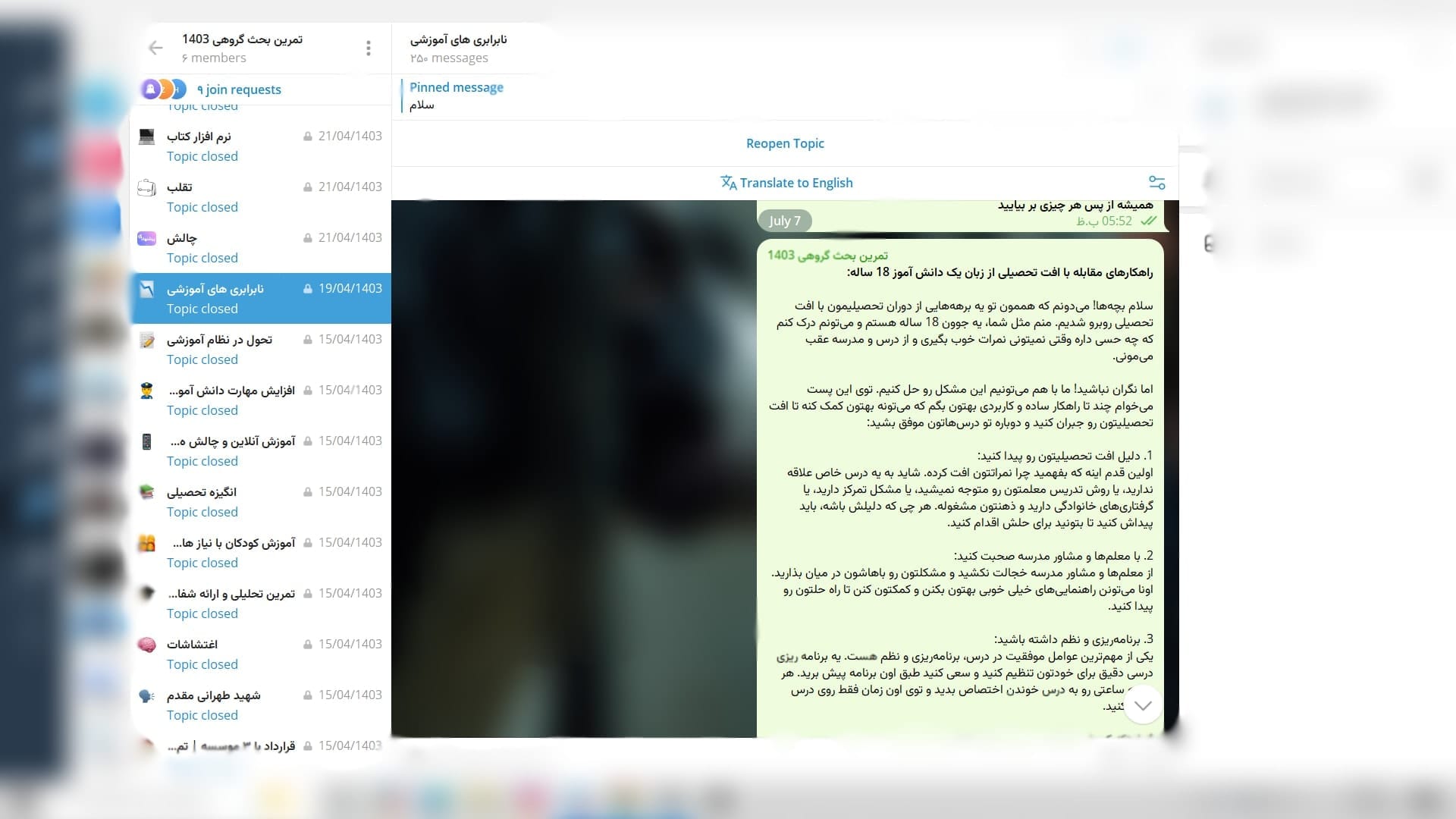Click the brain emoji icon of اغتشاشات topic
1456x819 pixels.
tap(146, 644)
